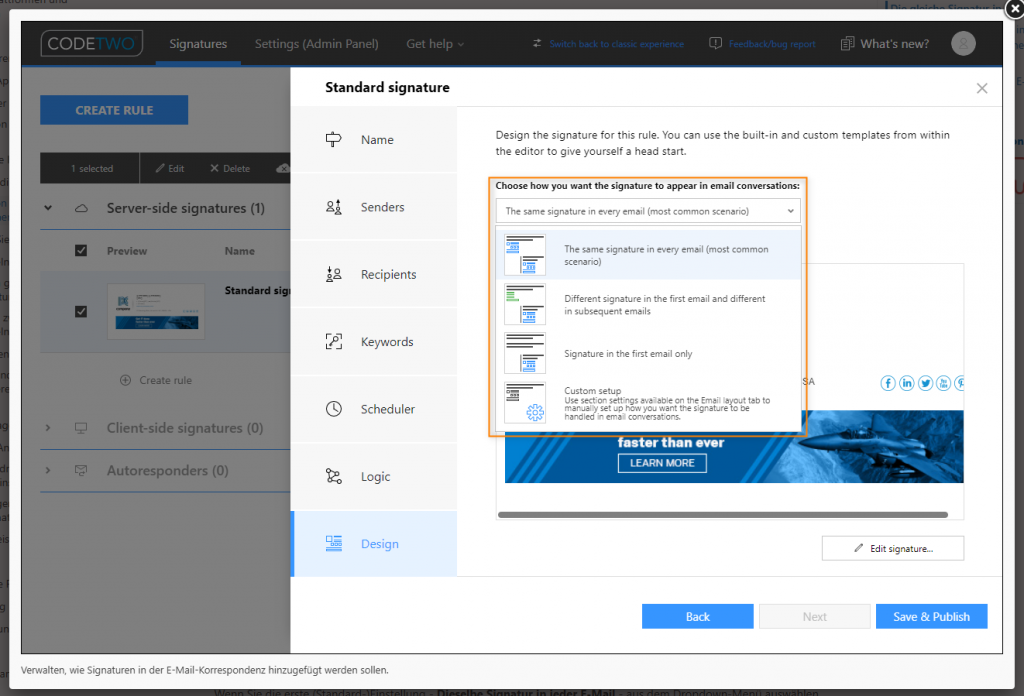Image resolution: width=1024 pixels, height=696 pixels.
Task: Close the Standard signature dialog
Action: coord(982,88)
